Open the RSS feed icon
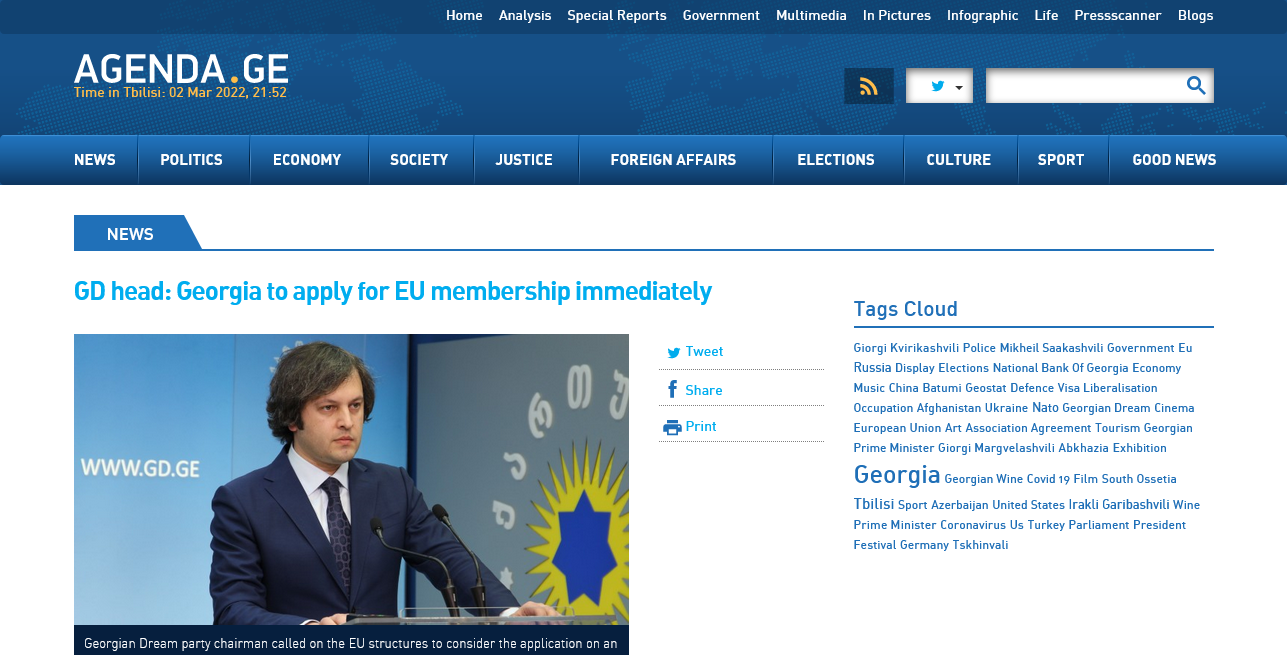 point(869,86)
